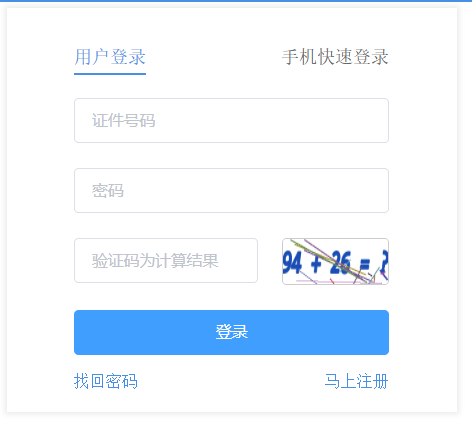Screen dimensions: 472x427
Task: Click the 密码 placeholder text
Action: coord(108,191)
